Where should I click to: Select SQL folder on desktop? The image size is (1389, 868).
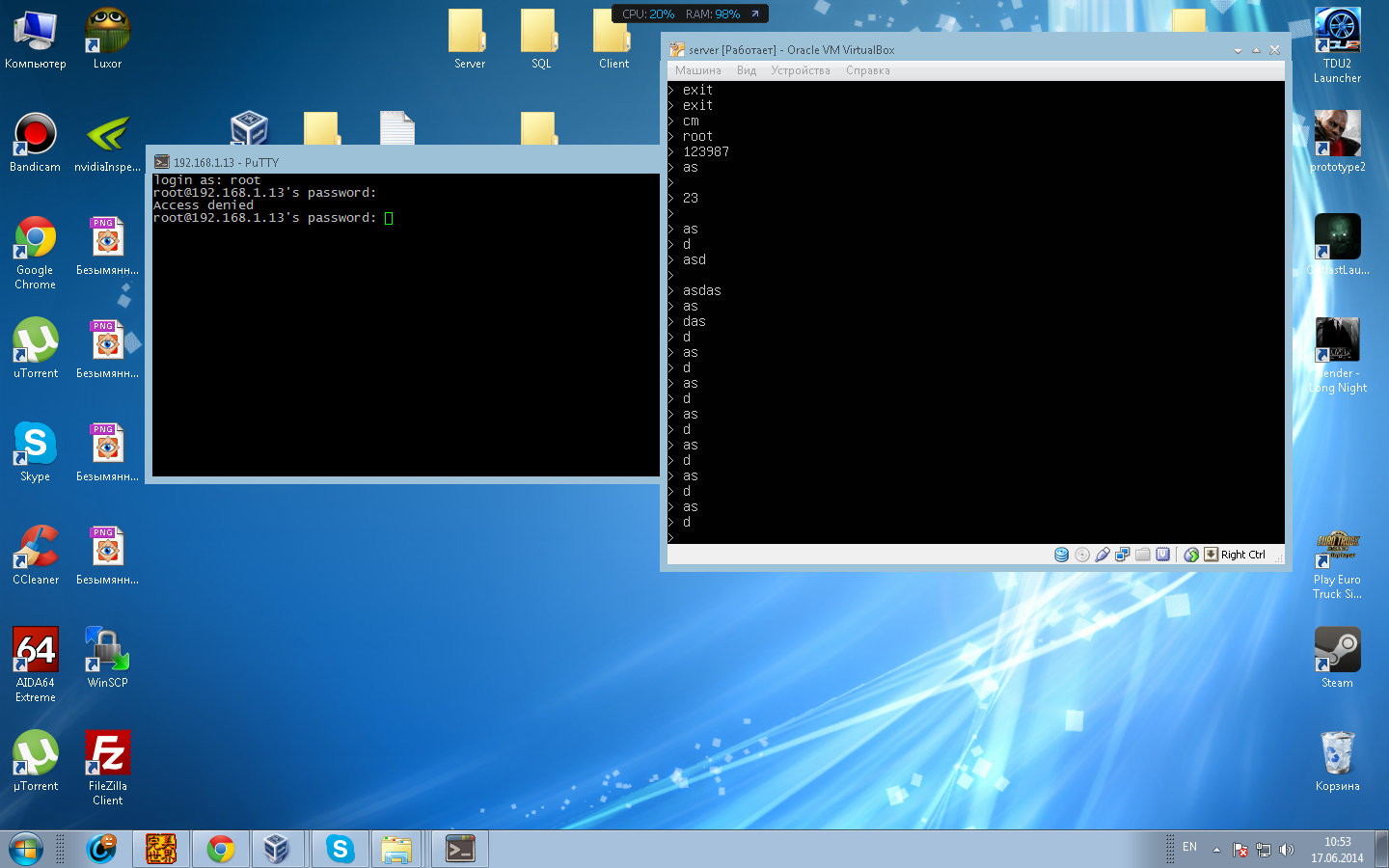pos(541,39)
